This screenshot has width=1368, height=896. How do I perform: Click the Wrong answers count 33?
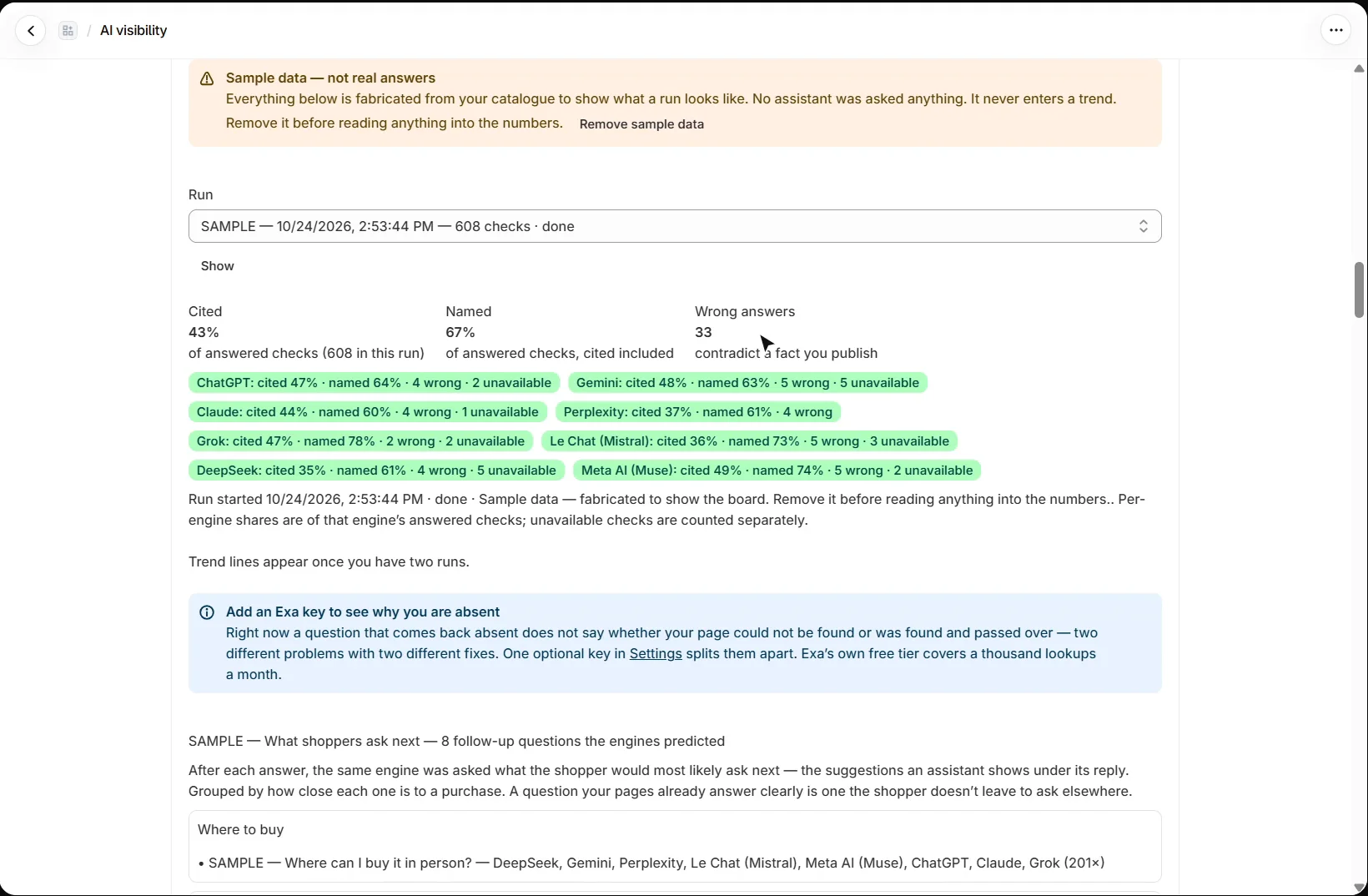703,333
